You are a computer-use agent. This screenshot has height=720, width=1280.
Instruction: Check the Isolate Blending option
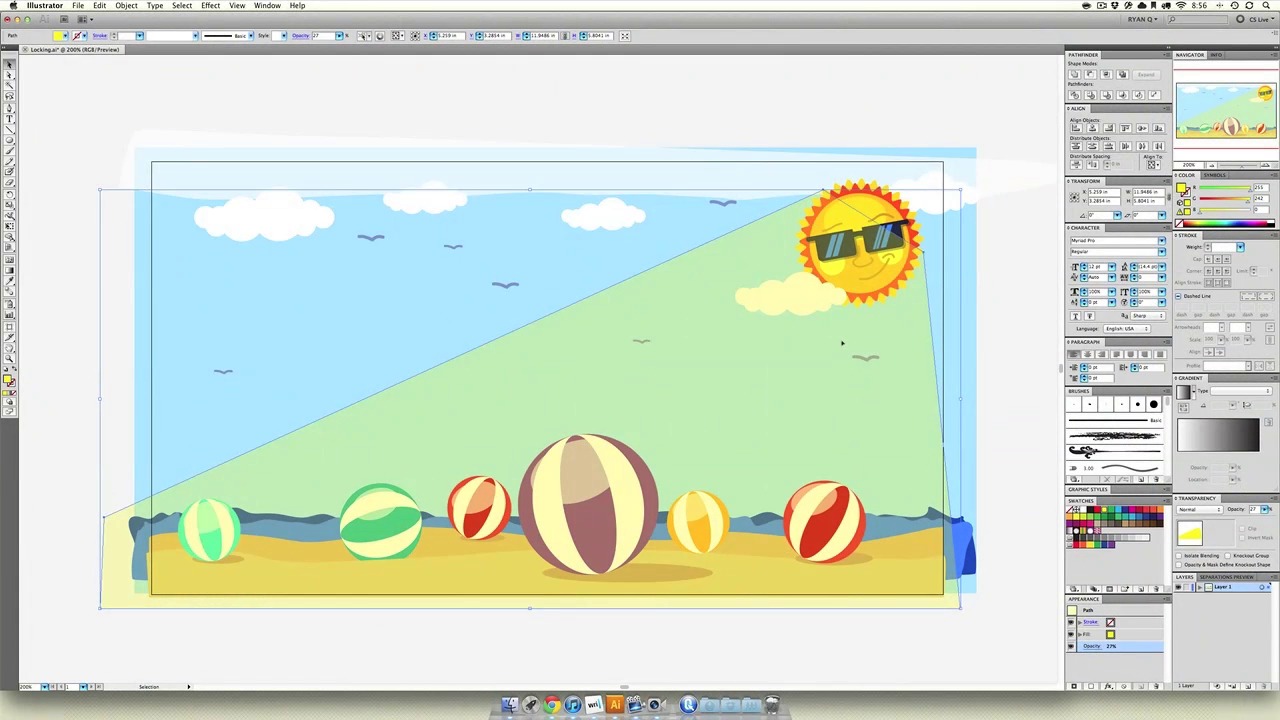[x=1178, y=556]
